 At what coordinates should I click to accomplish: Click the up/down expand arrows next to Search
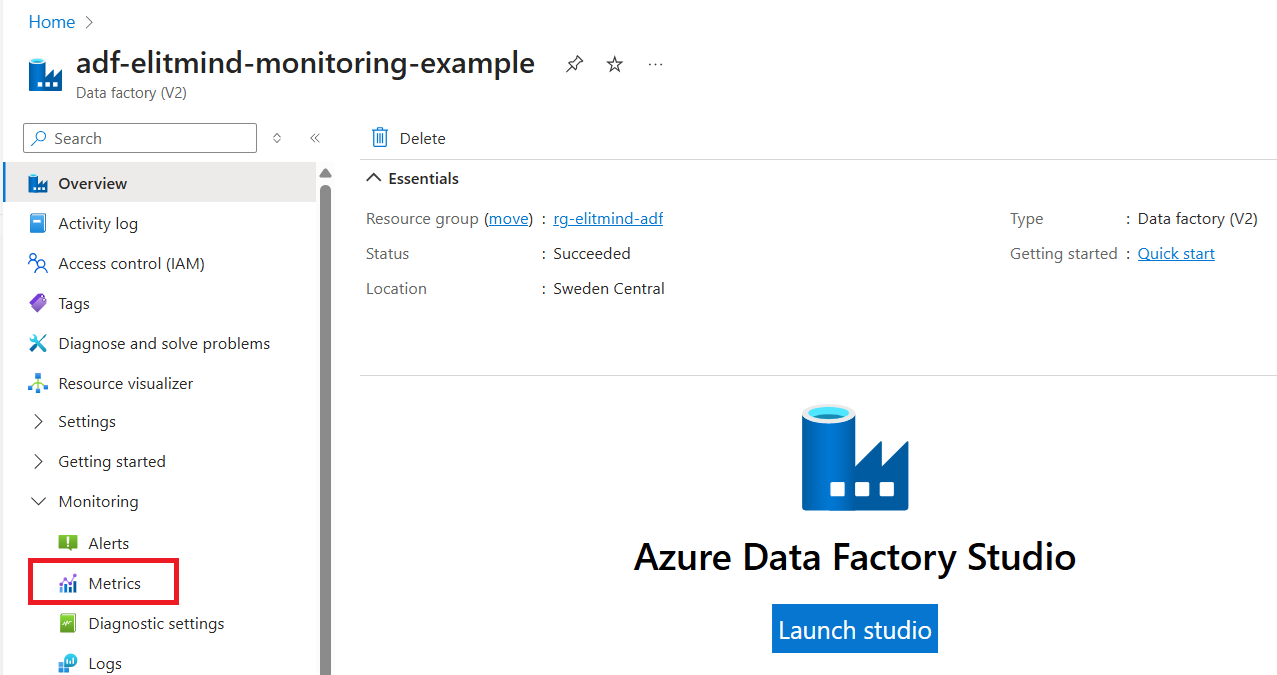tap(277, 138)
